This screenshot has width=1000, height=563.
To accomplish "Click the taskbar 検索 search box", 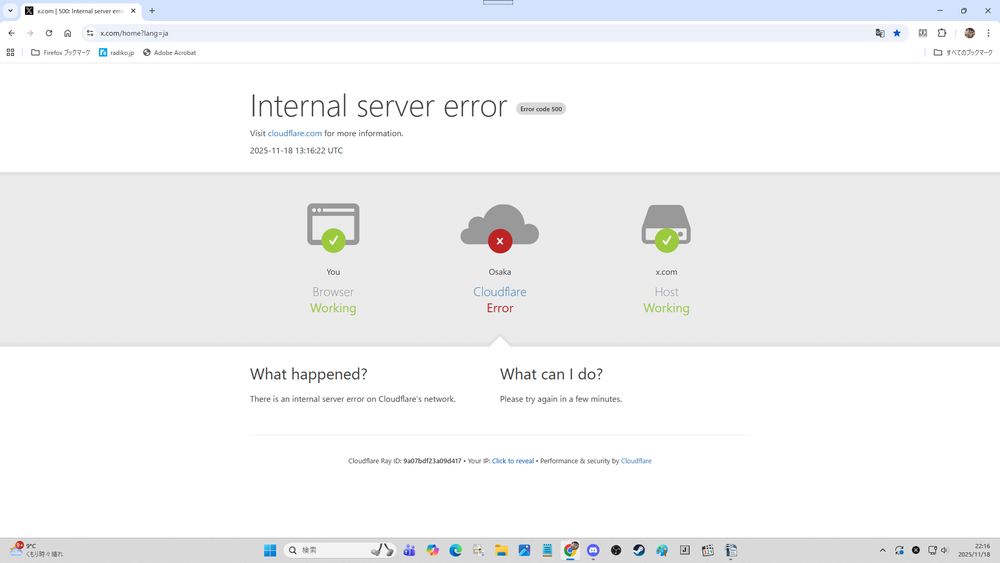I will (x=339, y=550).
